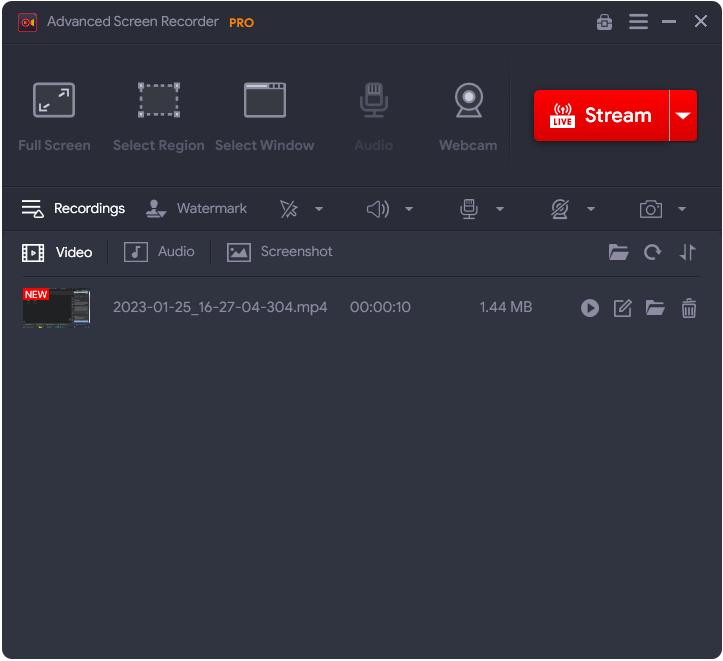Switch to the Screenshot tab
The image size is (723, 661).
[280, 252]
